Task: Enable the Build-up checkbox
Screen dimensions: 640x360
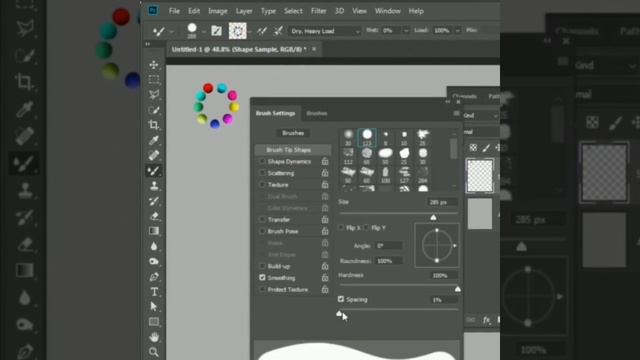Action: [x=262, y=266]
